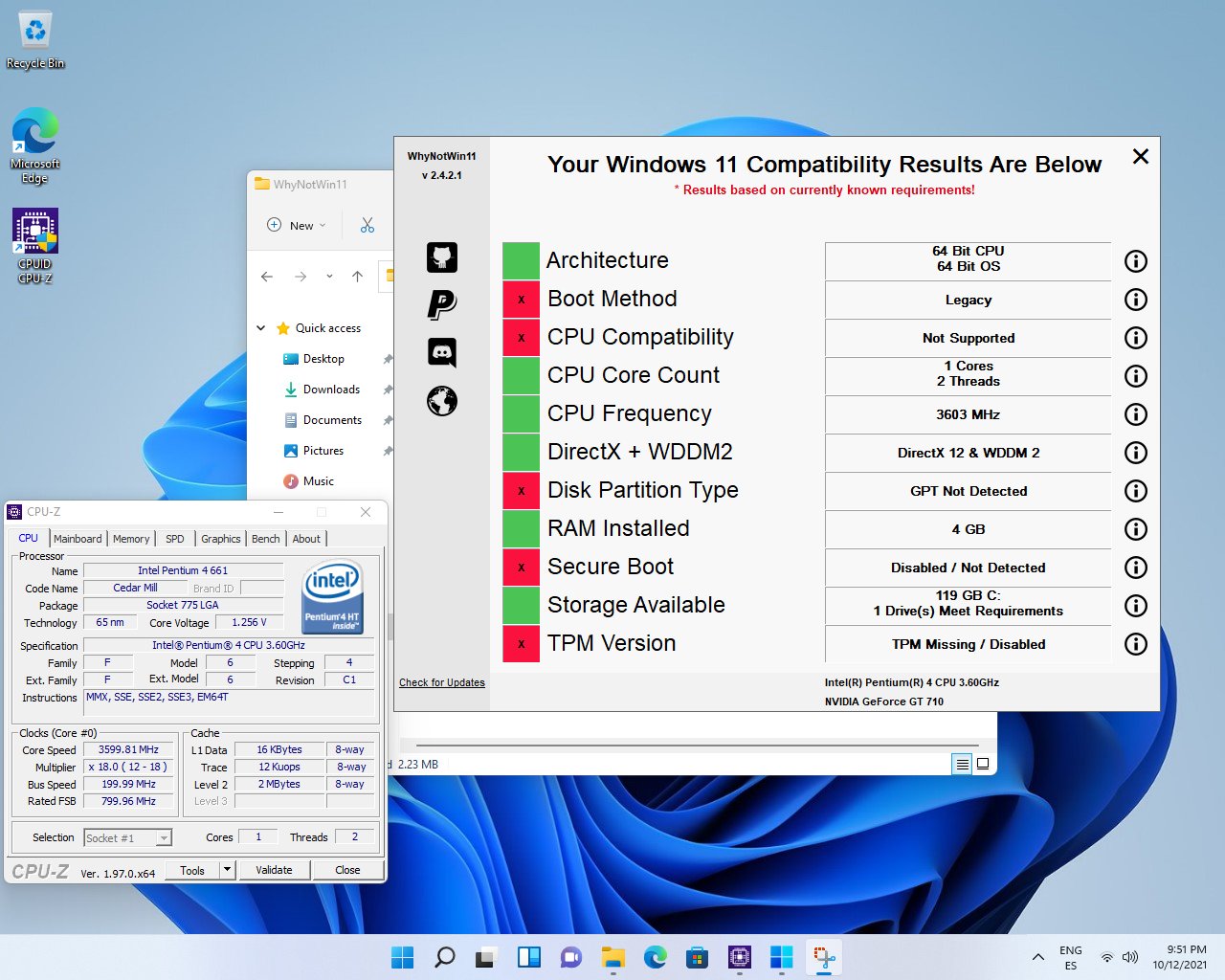Expand the Tools dropdown arrow in CPU-Z
1225x980 pixels.
click(227, 870)
